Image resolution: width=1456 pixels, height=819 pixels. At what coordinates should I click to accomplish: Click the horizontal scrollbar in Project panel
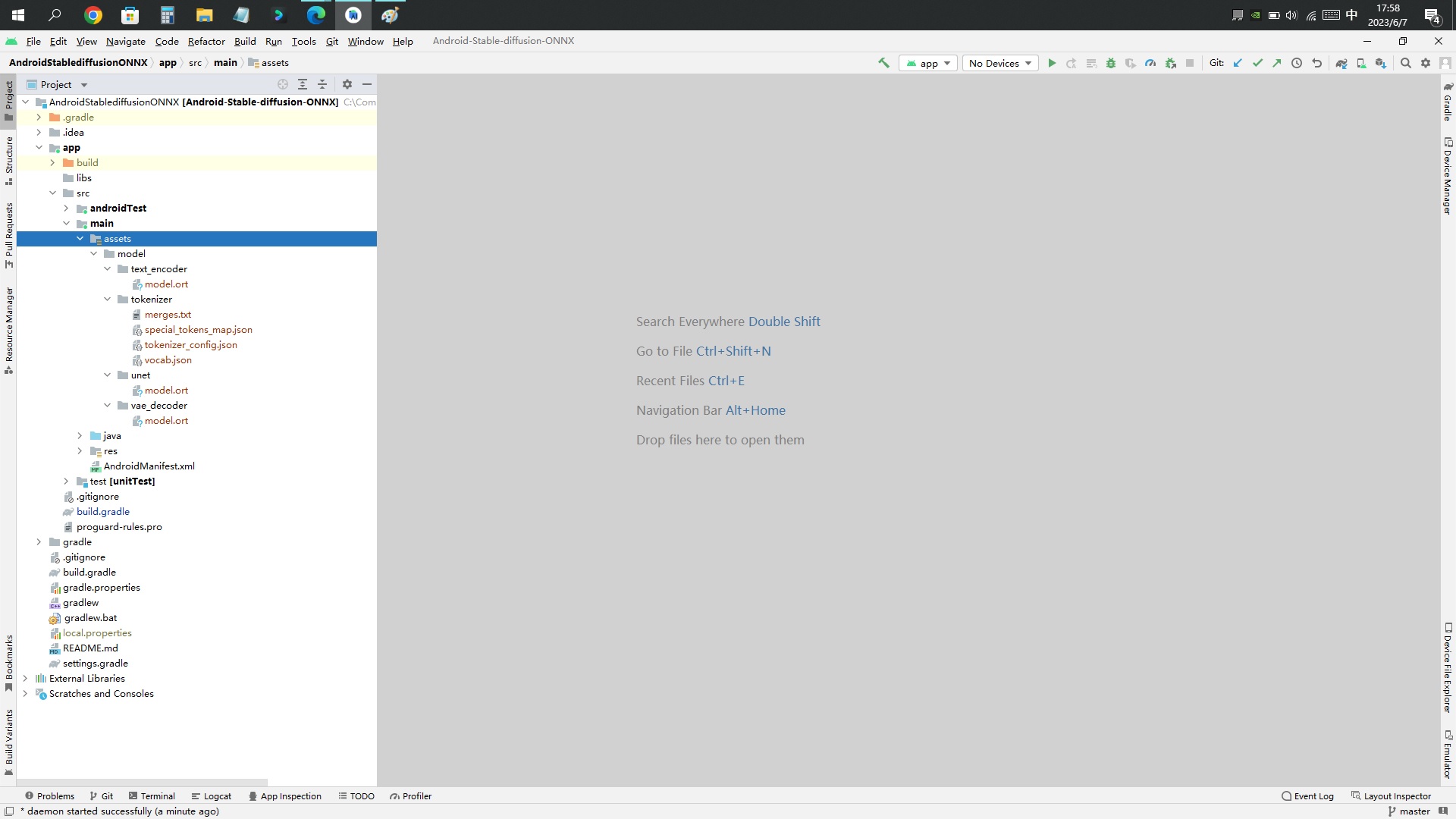(x=143, y=782)
